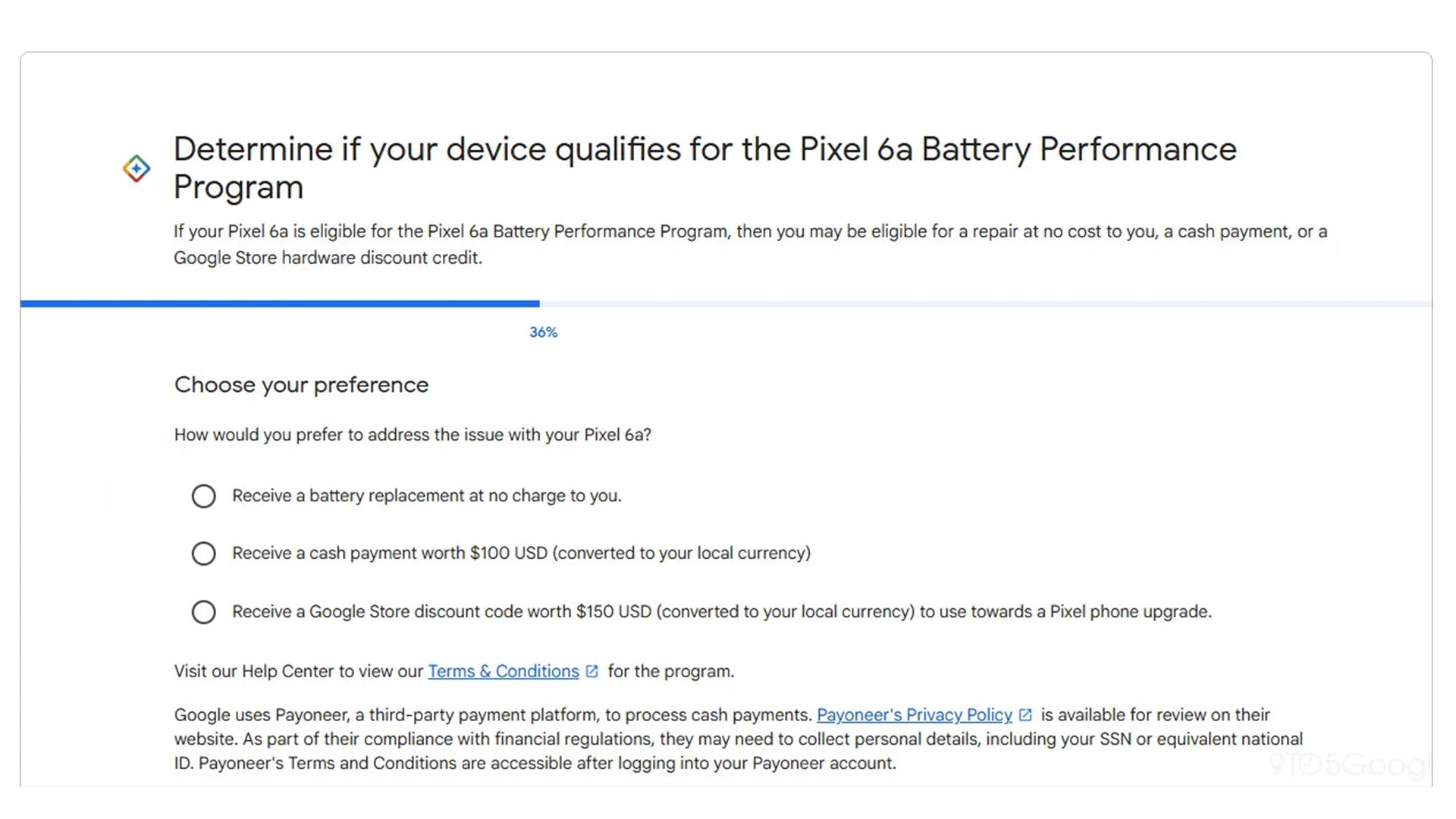Click the "How would you prefer" question text
This screenshot has height=819, width=1456.
413,435
